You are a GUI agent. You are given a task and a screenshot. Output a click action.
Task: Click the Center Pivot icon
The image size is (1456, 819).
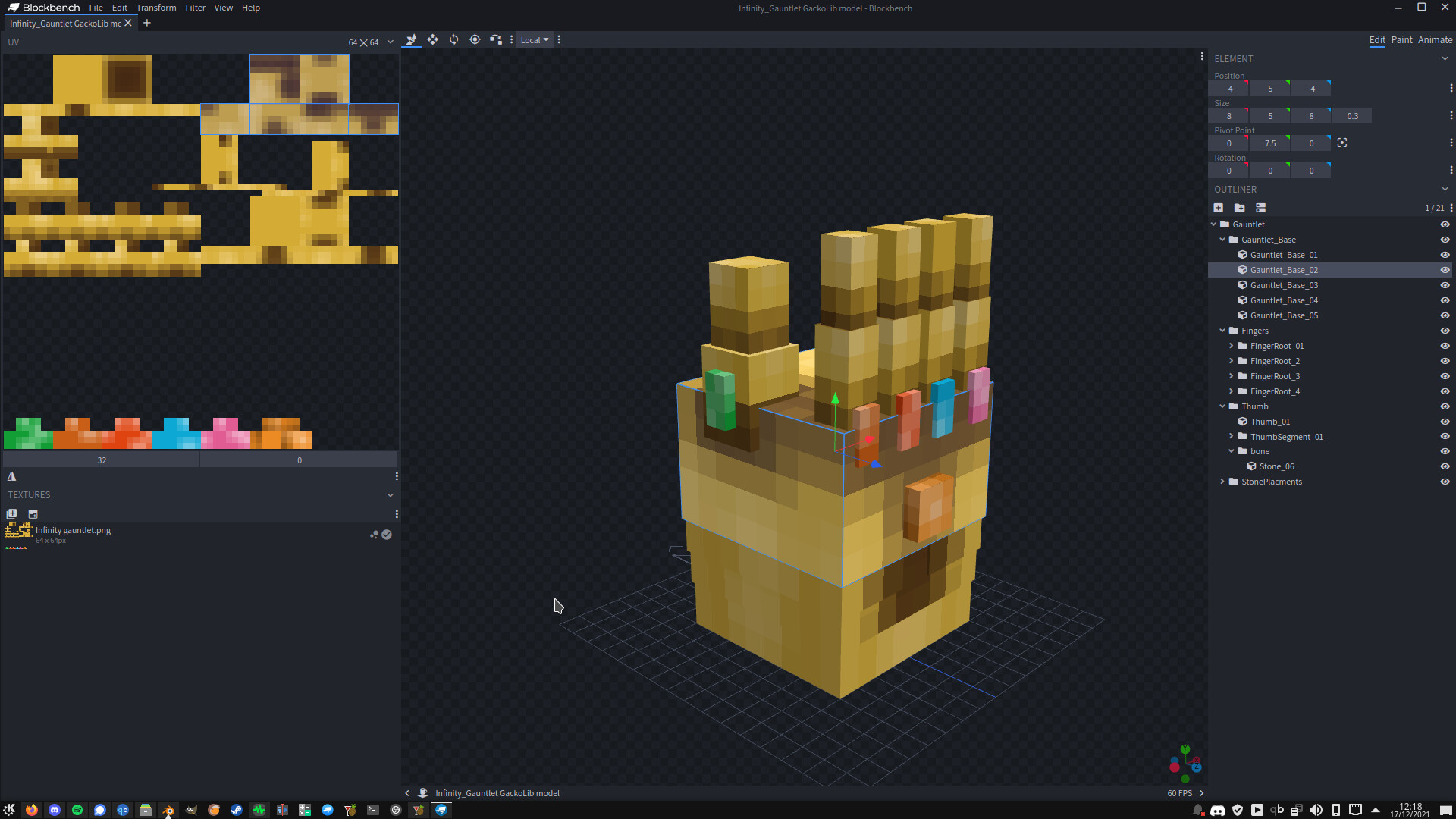[x=1342, y=143]
